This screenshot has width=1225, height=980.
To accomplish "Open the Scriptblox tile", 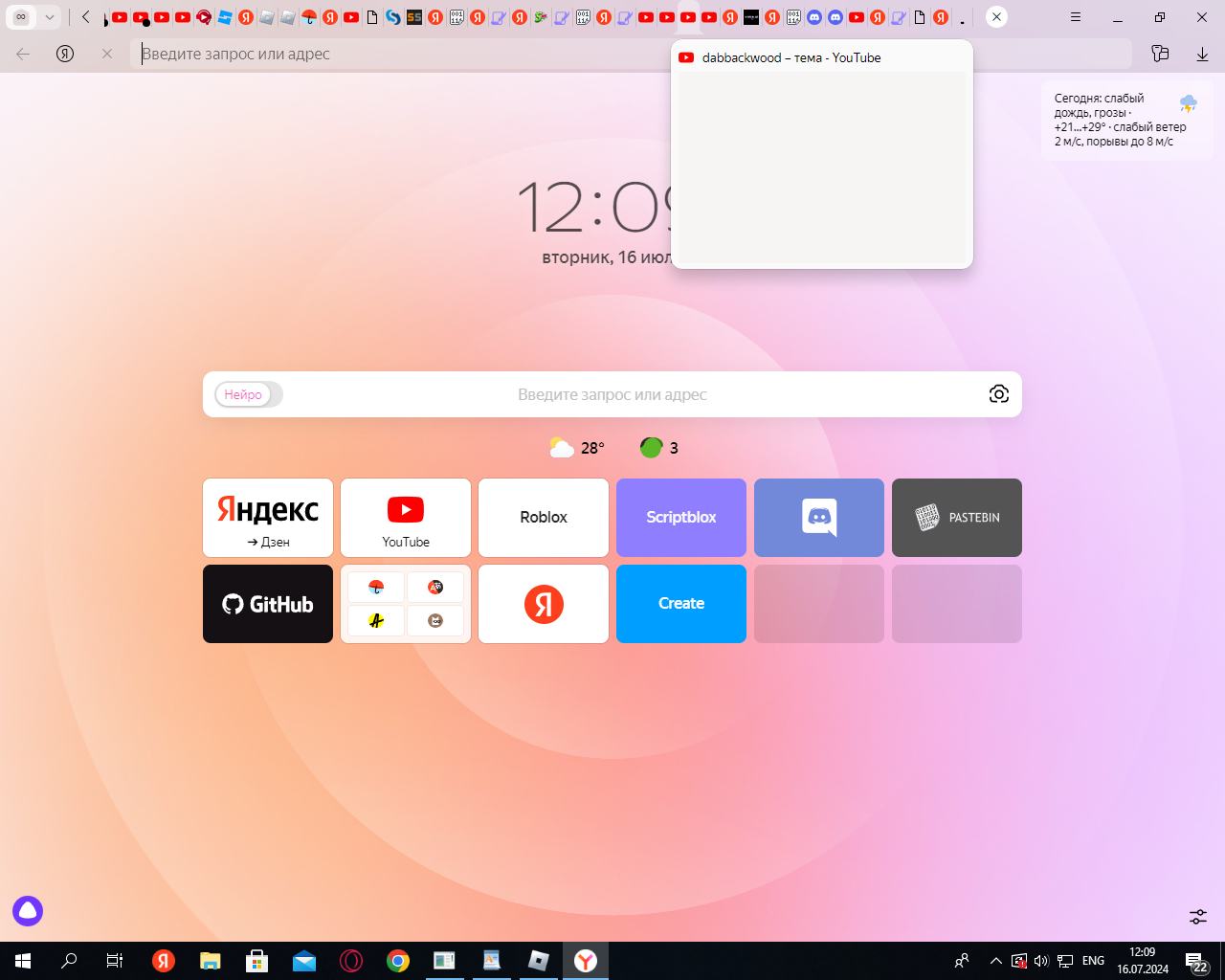I will (x=681, y=518).
